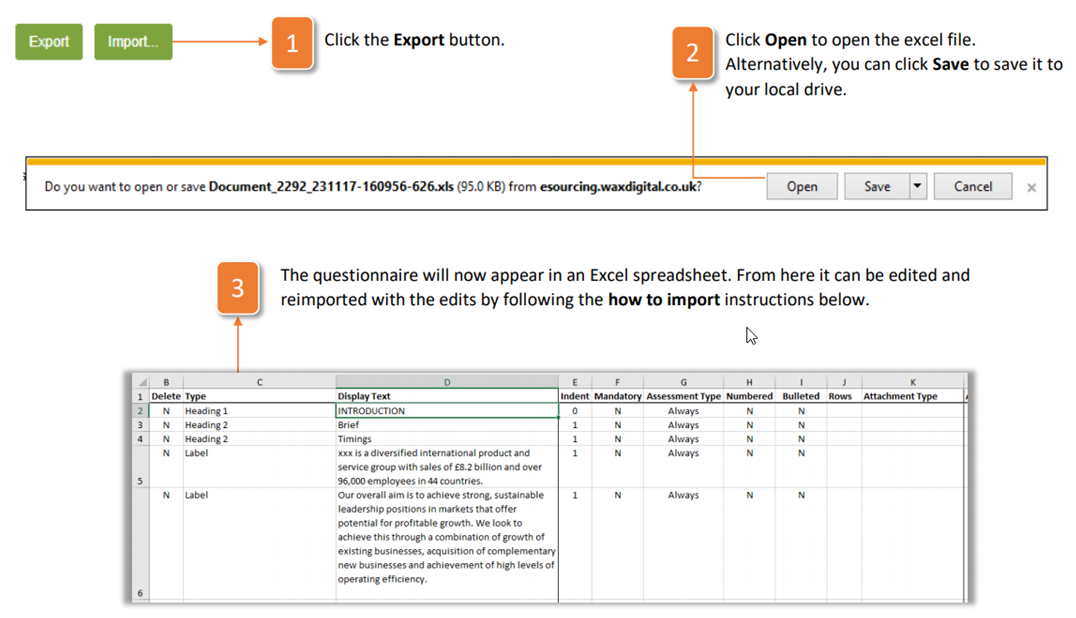Select 'Label' cell in row 5
The height and width of the screenshot is (618, 1076).
tap(259, 467)
